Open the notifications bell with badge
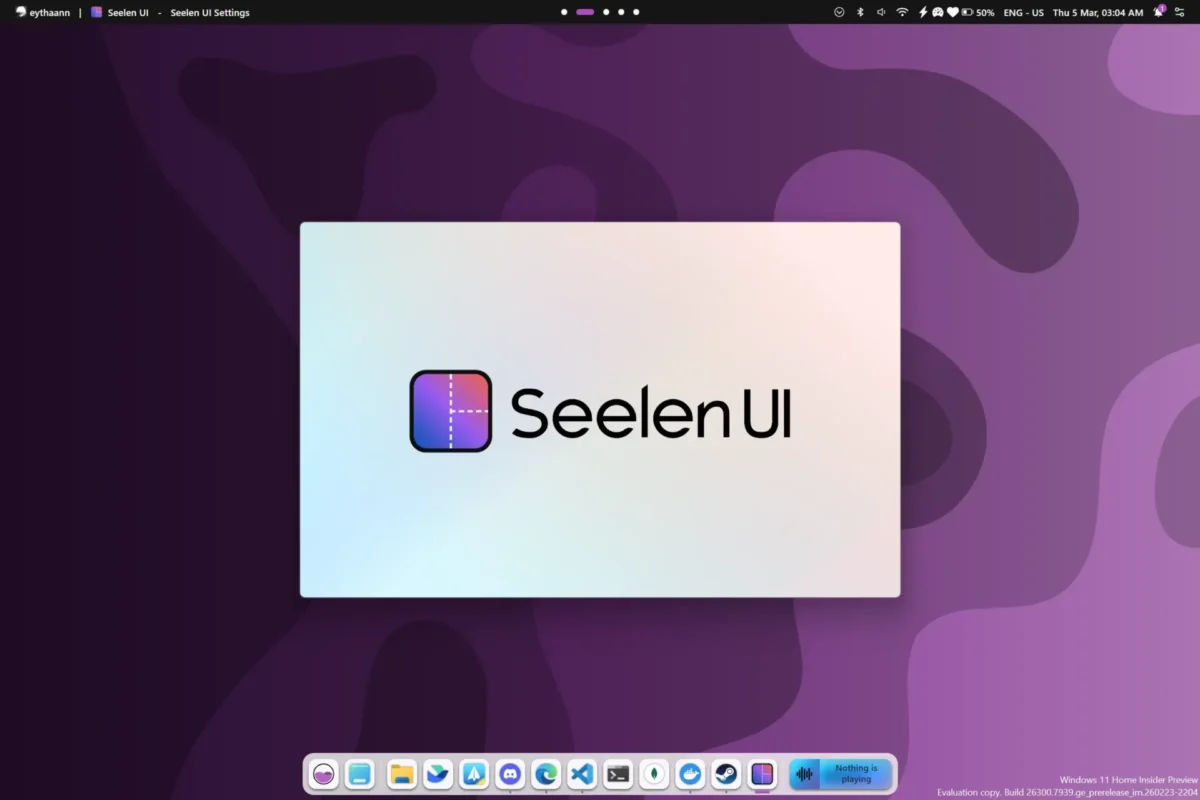1200x800 pixels. pyautogui.click(x=1159, y=11)
